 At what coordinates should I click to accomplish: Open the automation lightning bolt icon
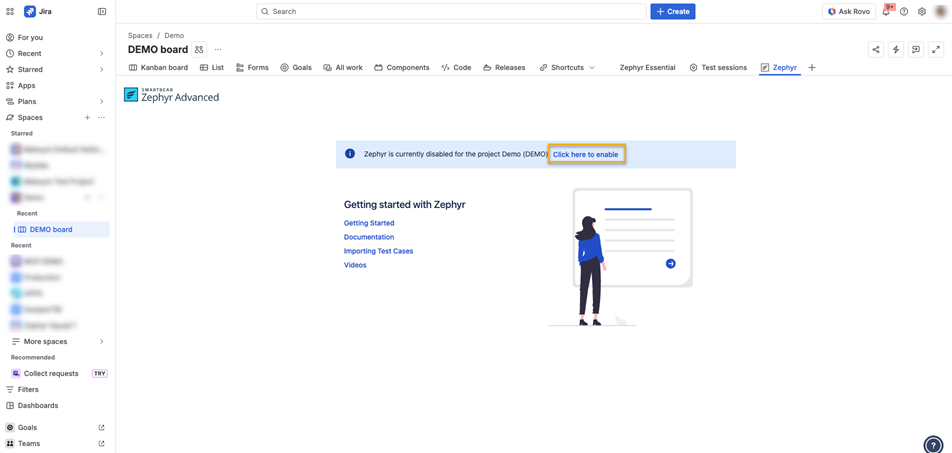896,50
